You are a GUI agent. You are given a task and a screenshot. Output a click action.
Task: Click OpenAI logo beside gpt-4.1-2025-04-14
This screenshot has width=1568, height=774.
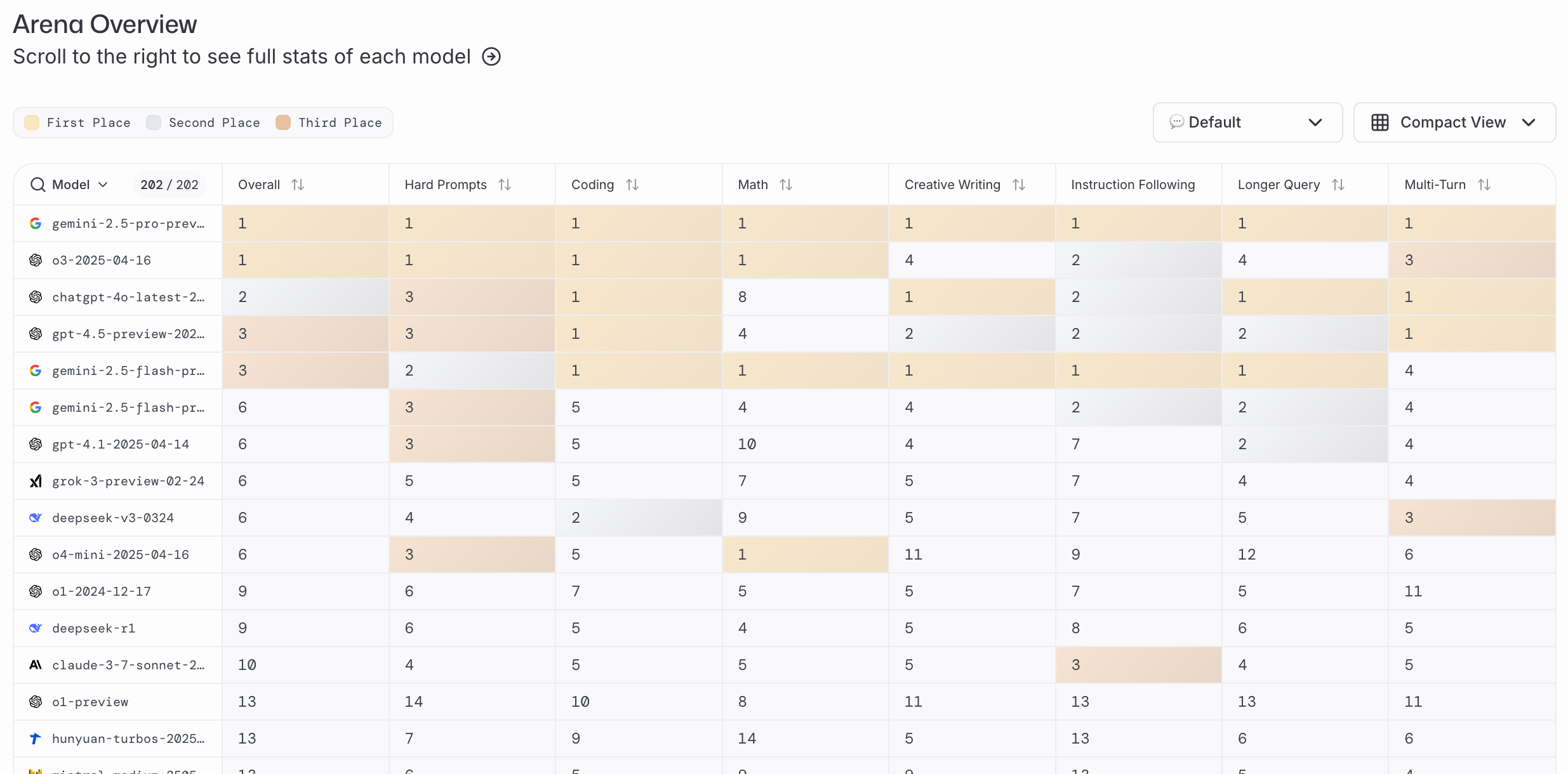pos(36,444)
